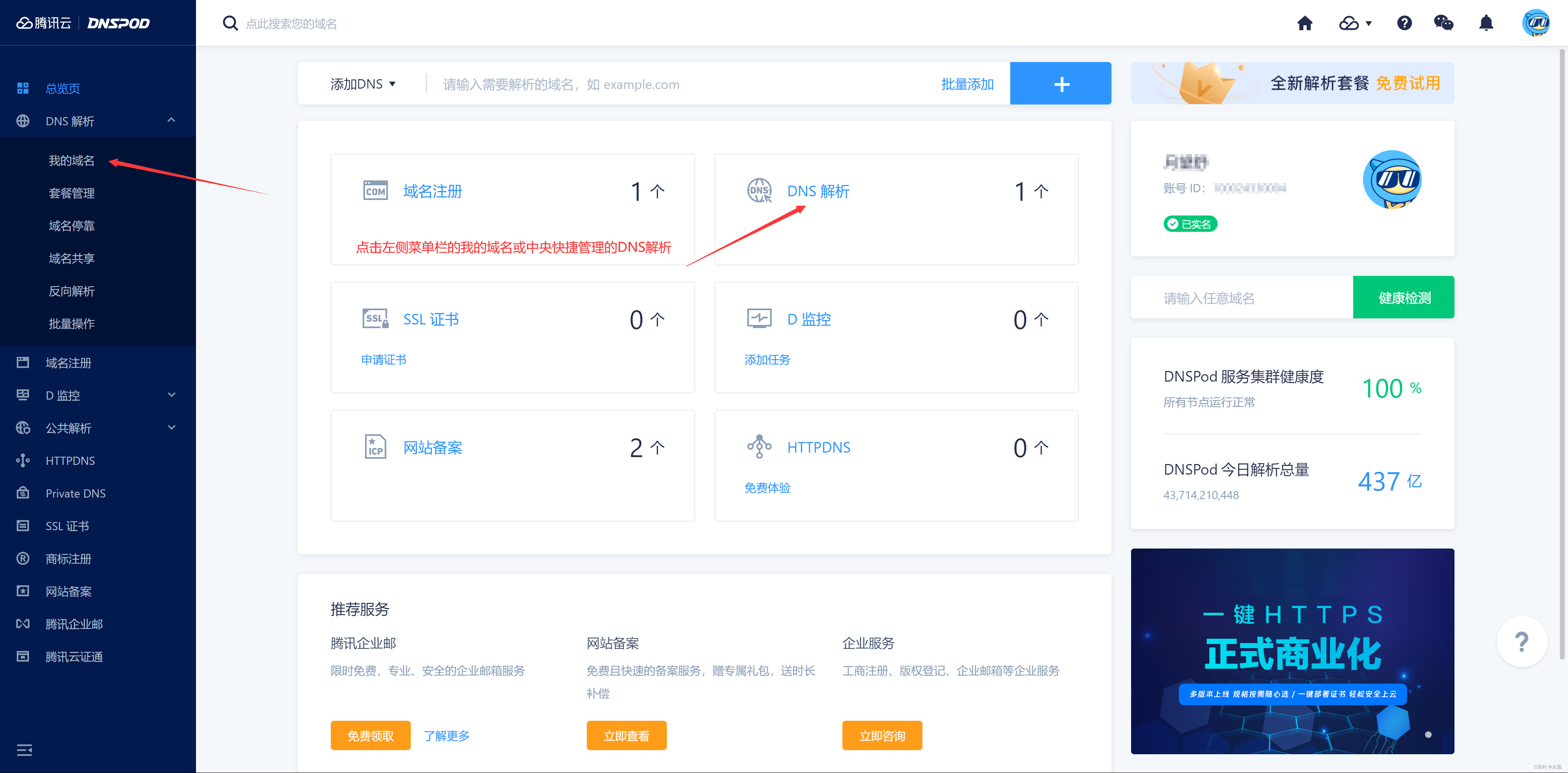Open the 添加DNS dropdown
Image resolution: width=1568 pixels, height=773 pixels.
363,84
